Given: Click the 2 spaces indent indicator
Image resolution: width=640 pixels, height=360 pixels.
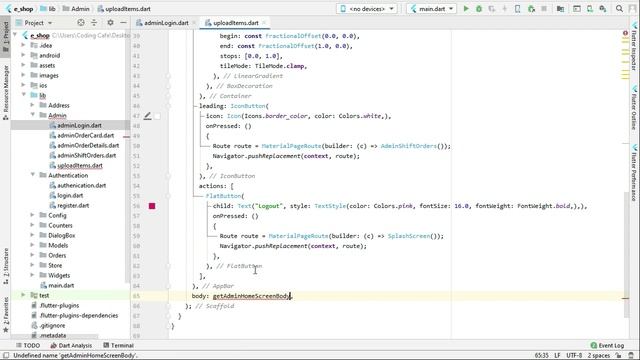Looking at the screenshot, I should coord(599,356).
